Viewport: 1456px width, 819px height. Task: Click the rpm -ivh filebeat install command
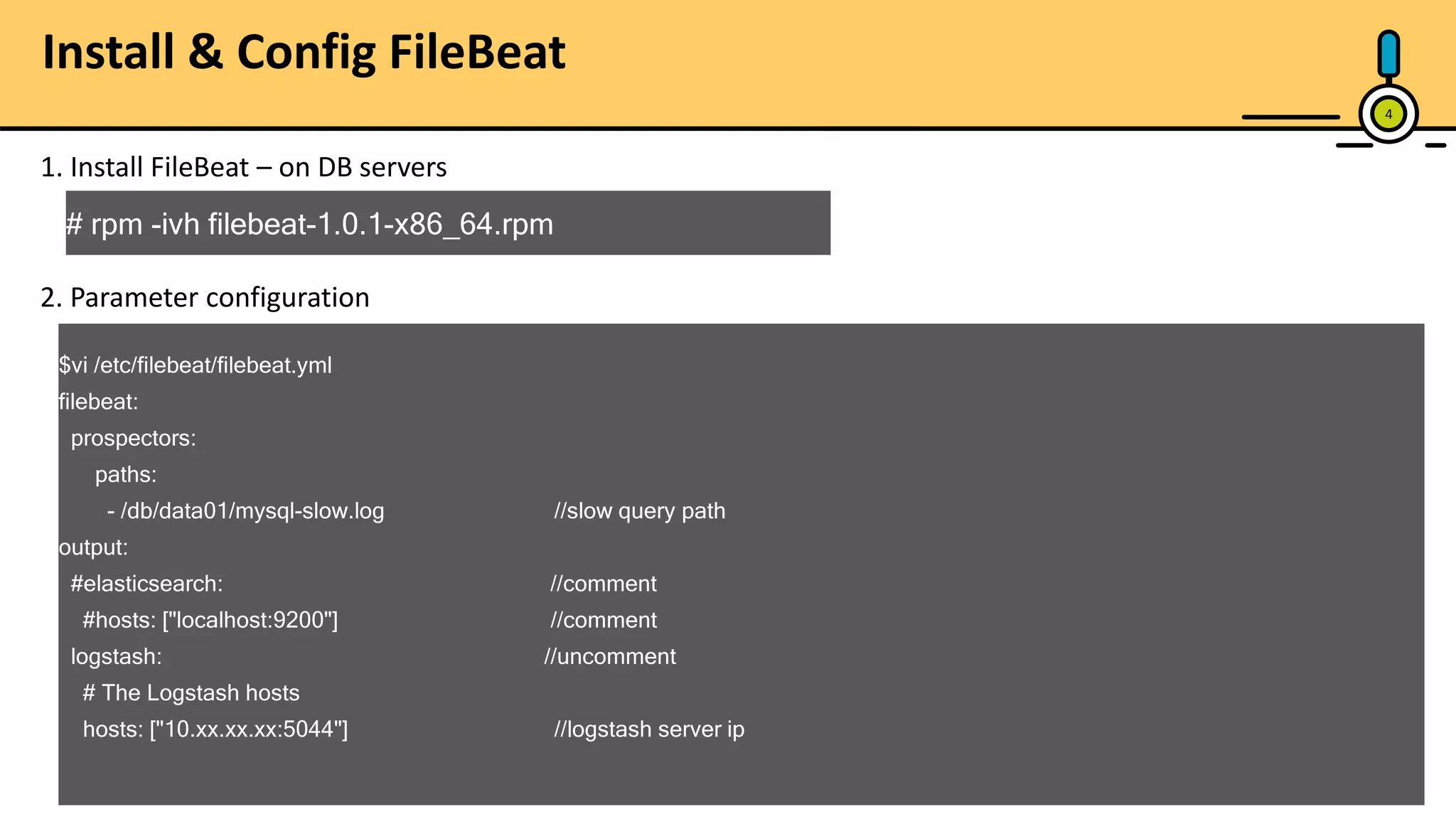pos(309,224)
